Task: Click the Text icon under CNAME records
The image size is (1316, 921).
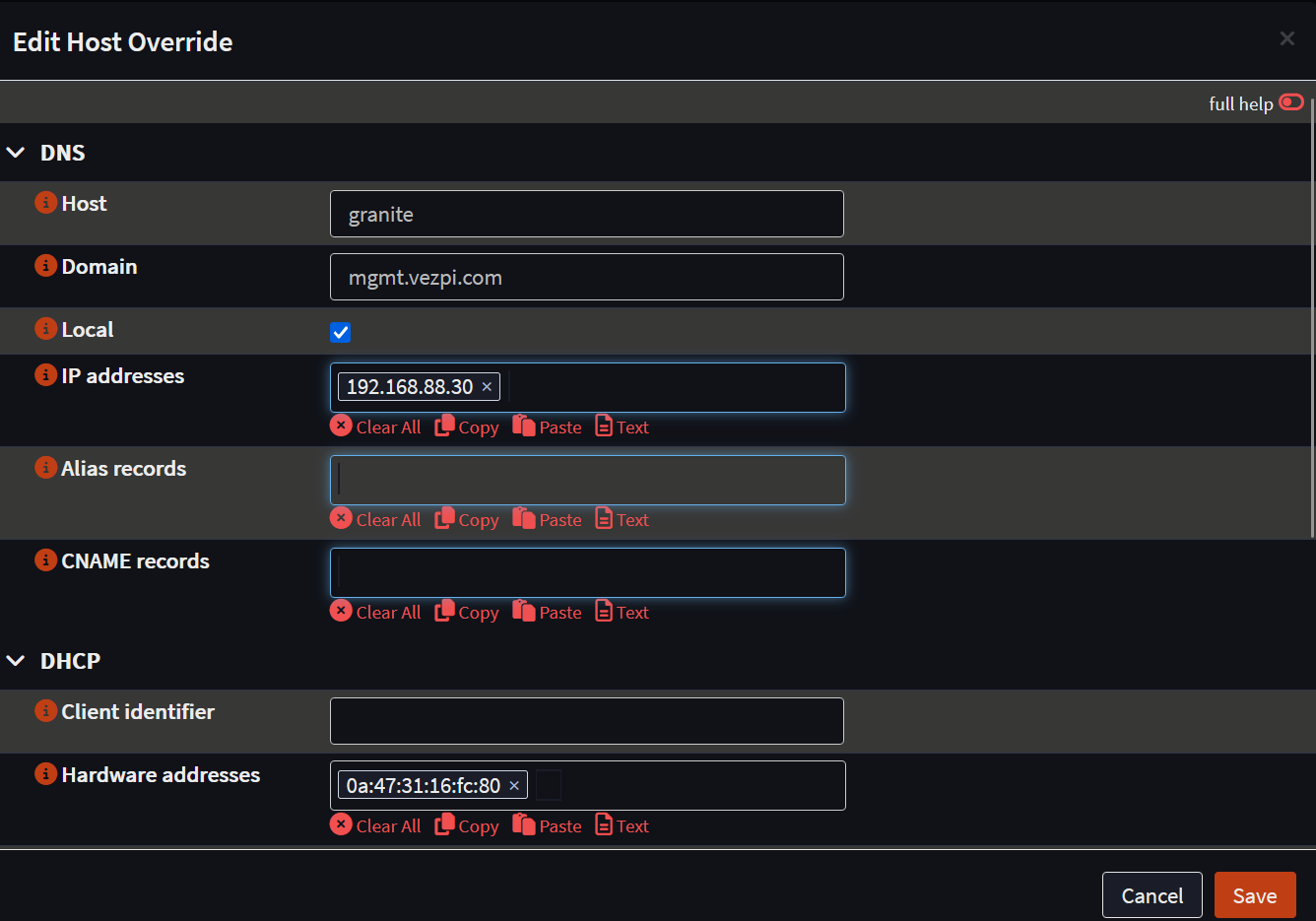Action: click(x=604, y=611)
